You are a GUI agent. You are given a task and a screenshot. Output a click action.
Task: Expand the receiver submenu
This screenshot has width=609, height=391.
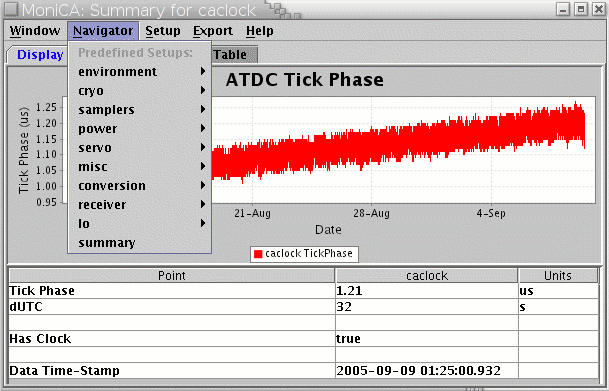tap(139, 205)
